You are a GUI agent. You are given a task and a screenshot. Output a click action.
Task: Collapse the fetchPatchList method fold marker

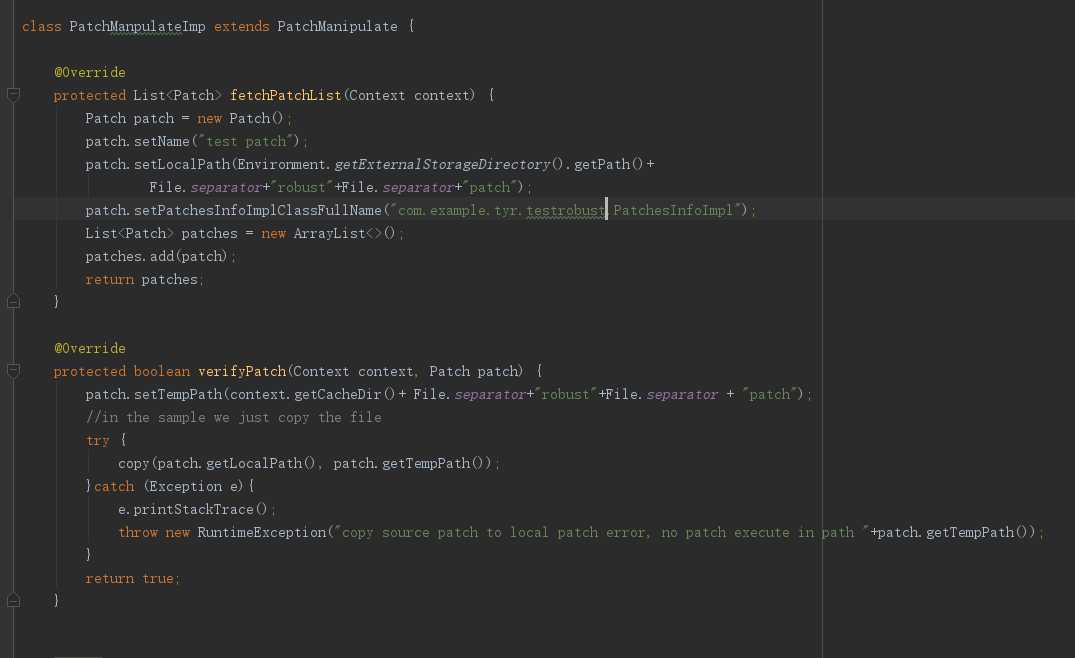click(13, 95)
